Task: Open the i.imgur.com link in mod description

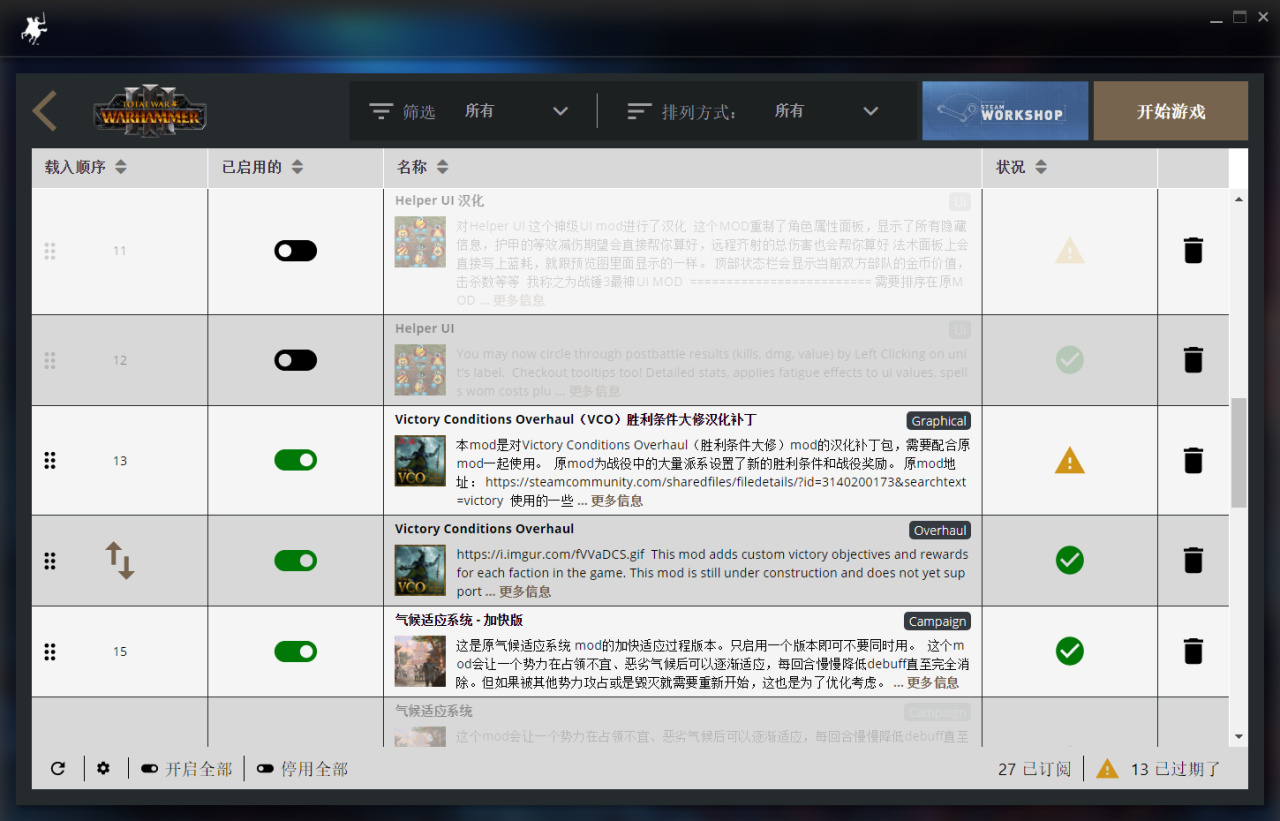Action: point(551,554)
